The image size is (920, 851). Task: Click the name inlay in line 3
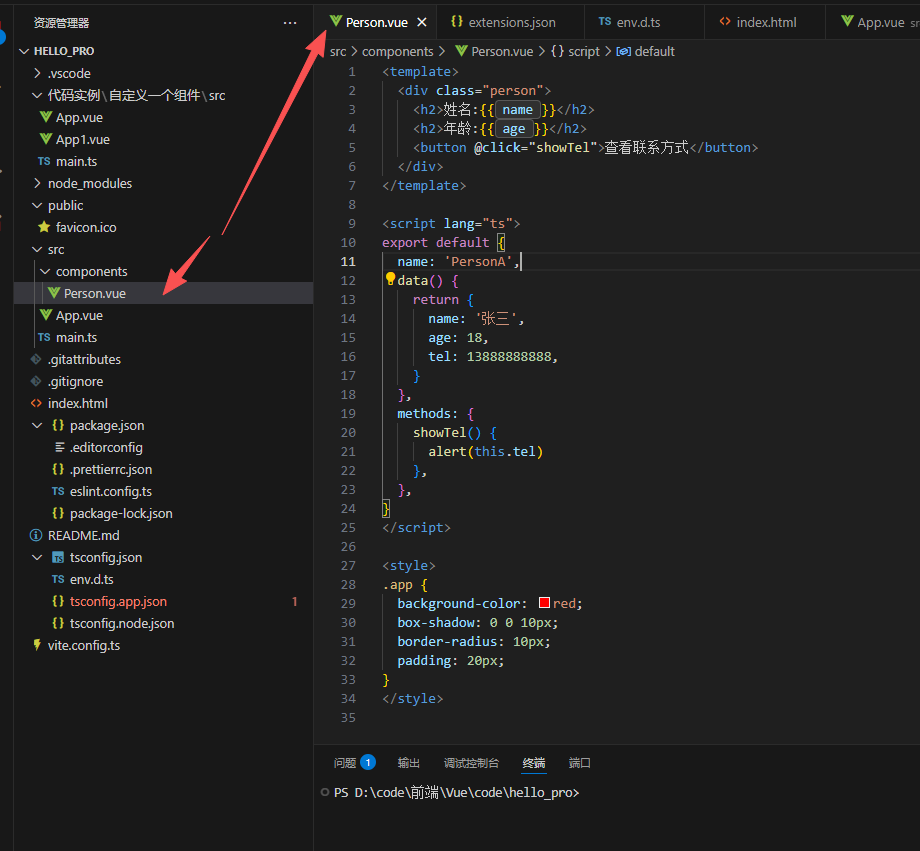[x=518, y=110]
